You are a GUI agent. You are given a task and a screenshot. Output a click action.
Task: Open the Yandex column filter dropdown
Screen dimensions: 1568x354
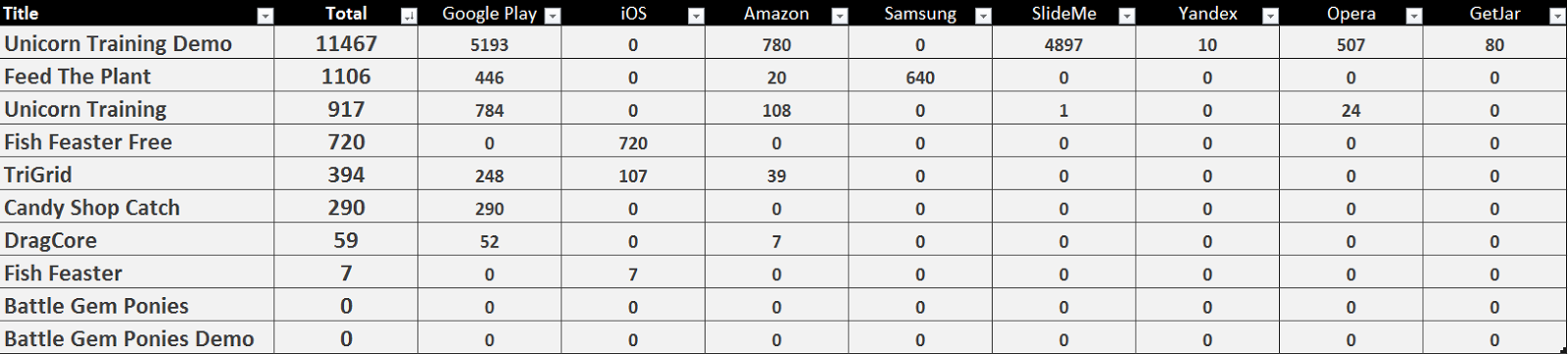tap(1270, 16)
